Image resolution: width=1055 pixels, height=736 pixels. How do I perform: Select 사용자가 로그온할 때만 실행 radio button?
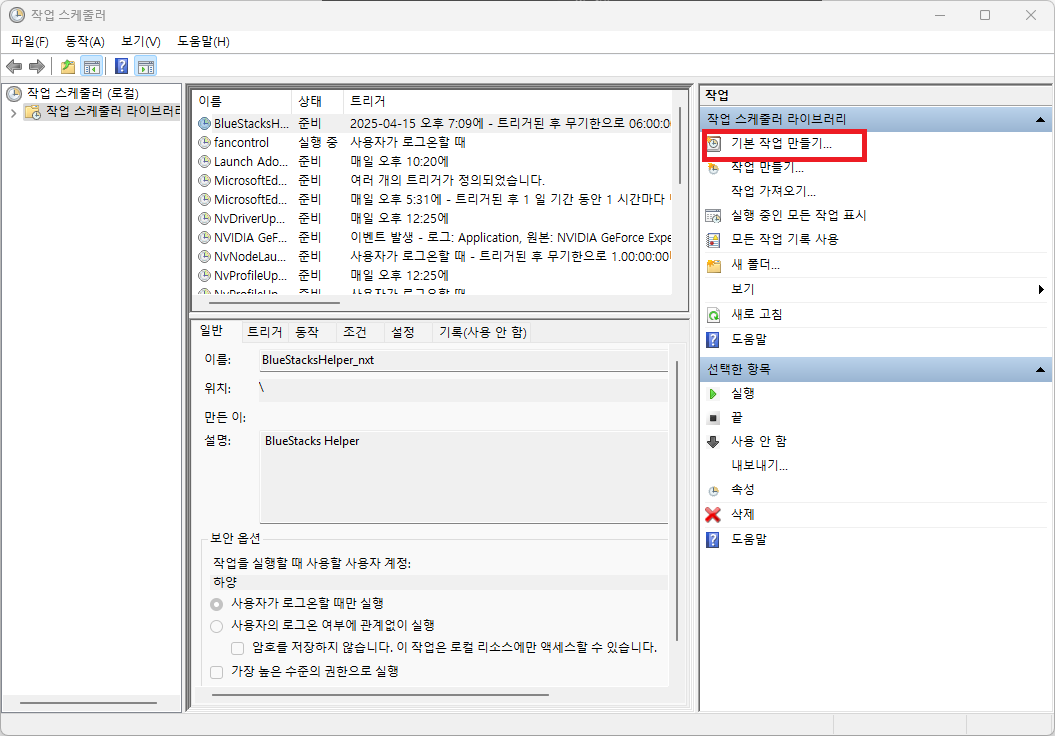coord(217,604)
